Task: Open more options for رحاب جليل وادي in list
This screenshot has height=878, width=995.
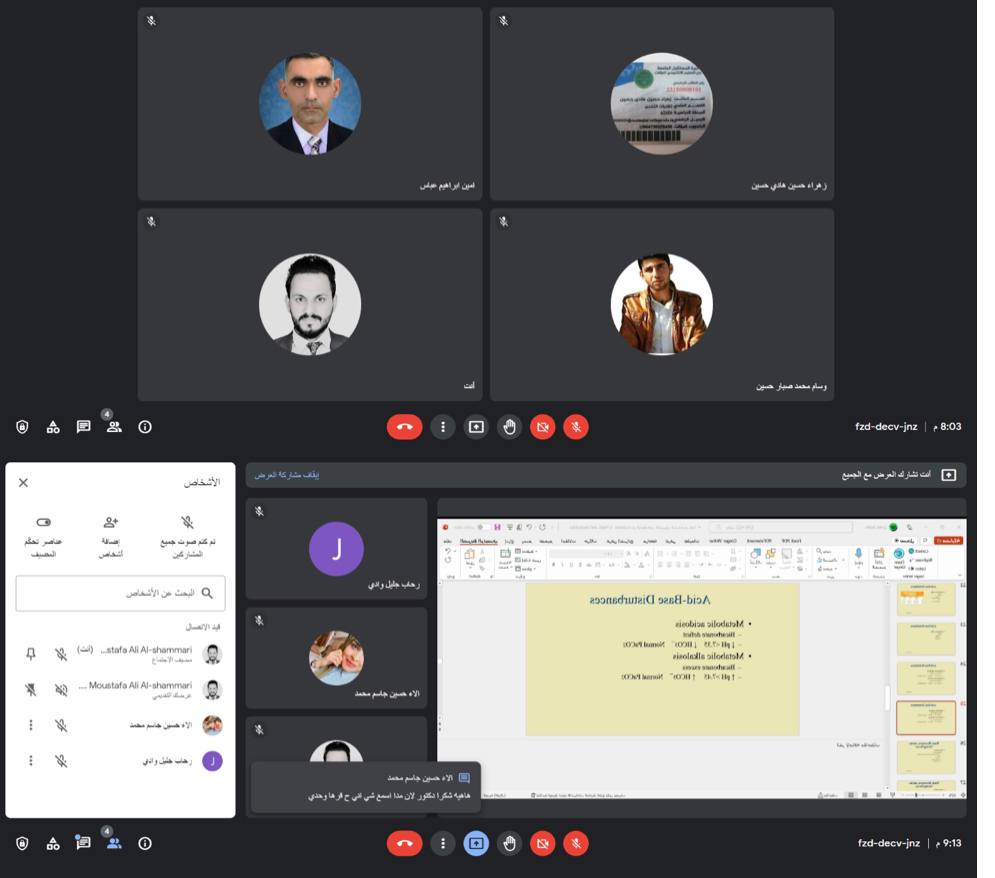Action: tap(31, 761)
